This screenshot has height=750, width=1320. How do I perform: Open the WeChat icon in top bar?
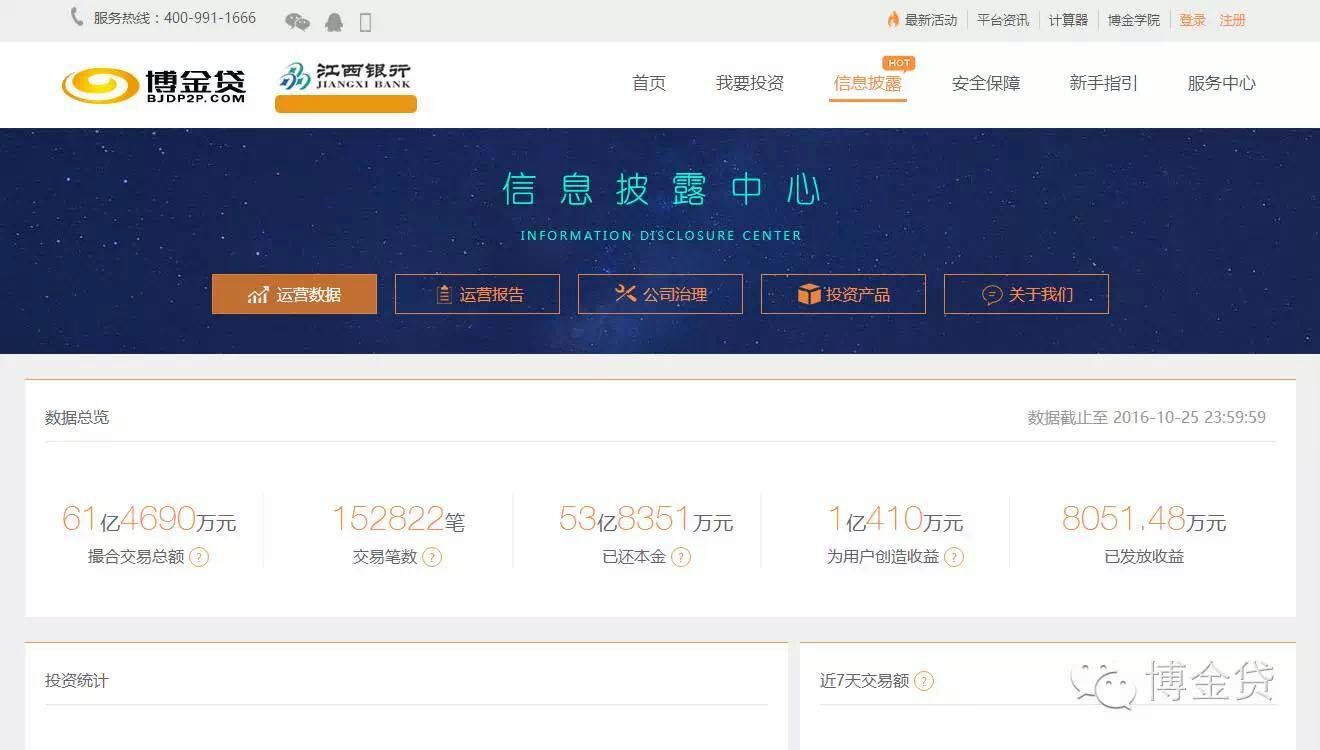pos(297,20)
